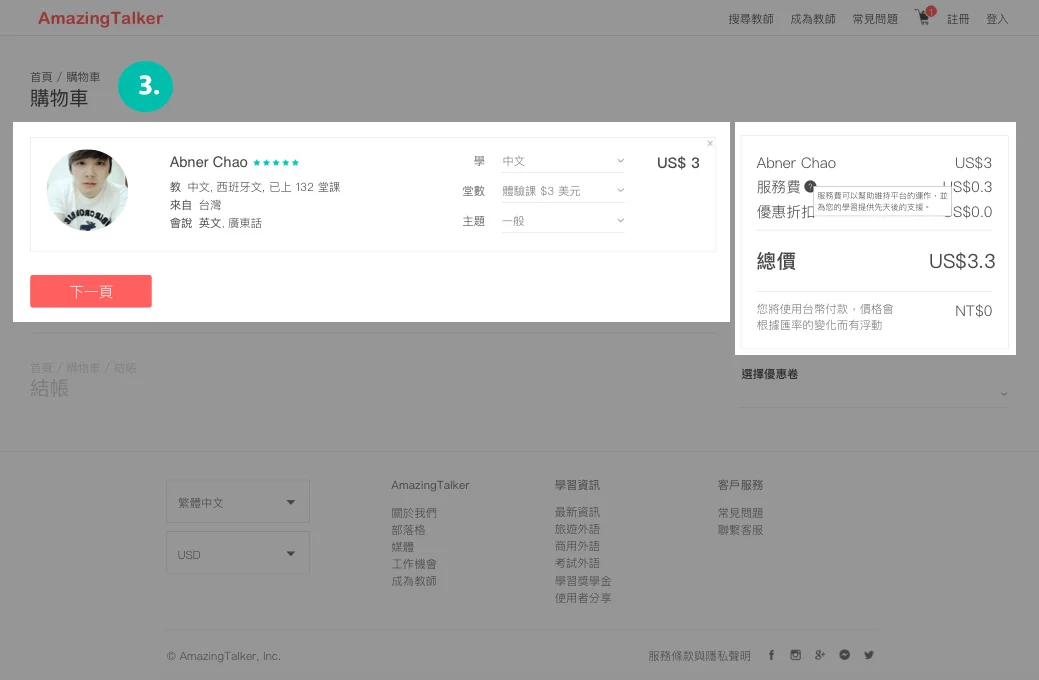Expand the 學 中文 language dropdown
The image size is (1039, 680).
click(x=563, y=161)
